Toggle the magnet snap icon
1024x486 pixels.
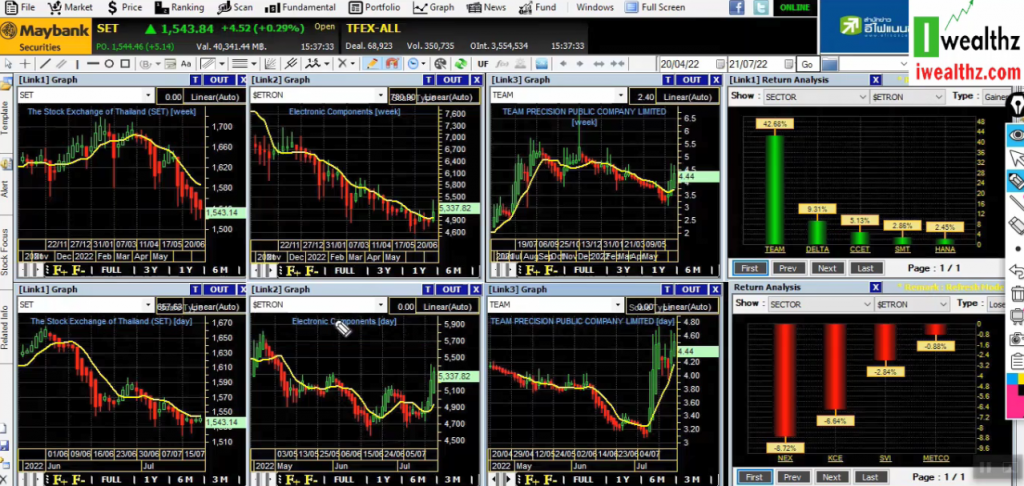coord(392,63)
